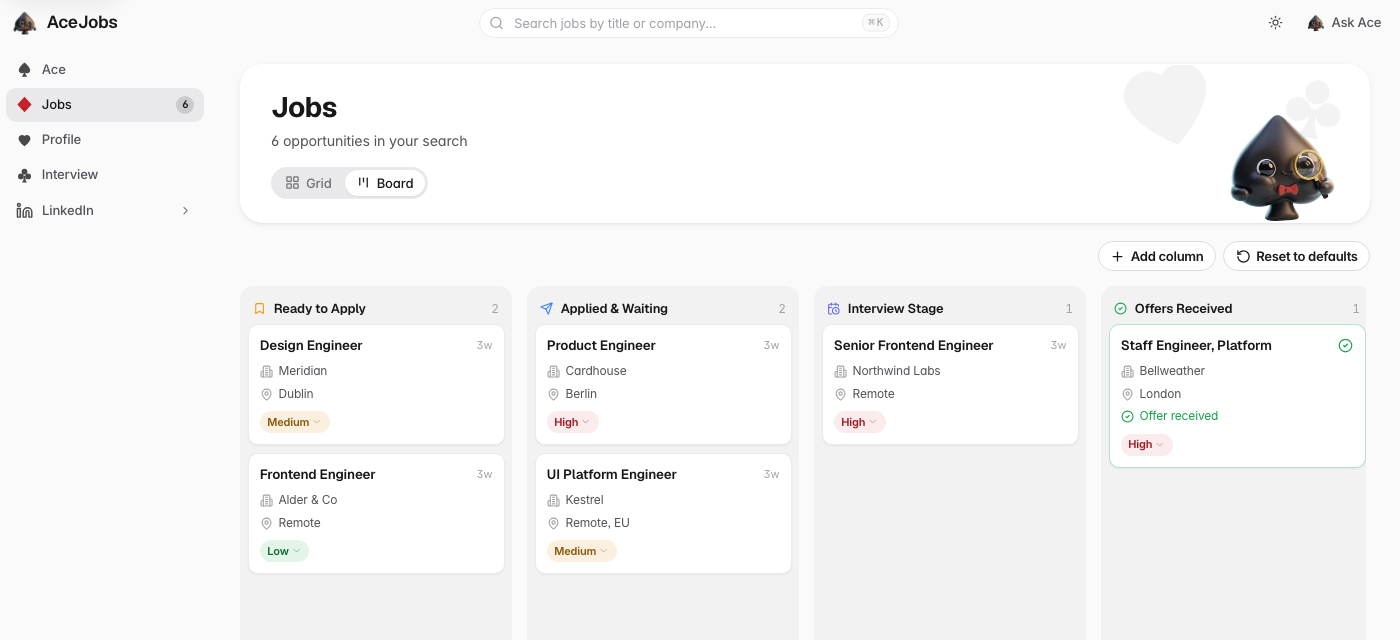Click the calendar icon on Interview Stage
The height and width of the screenshot is (640, 1400).
point(833,309)
